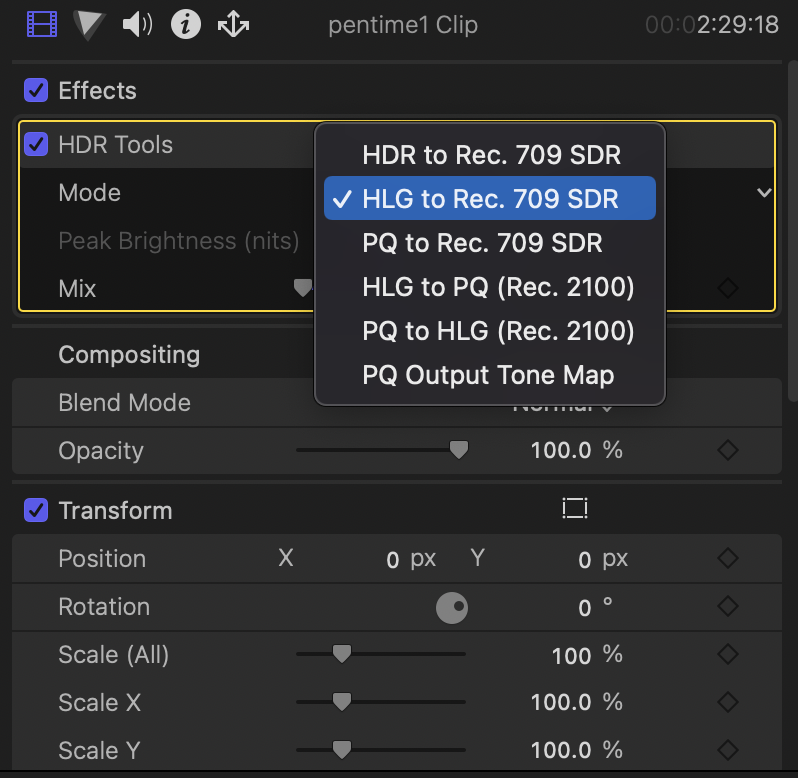Open the Share inspector icon
The height and width of the screenshot is (778, 798).
point(234,24)
